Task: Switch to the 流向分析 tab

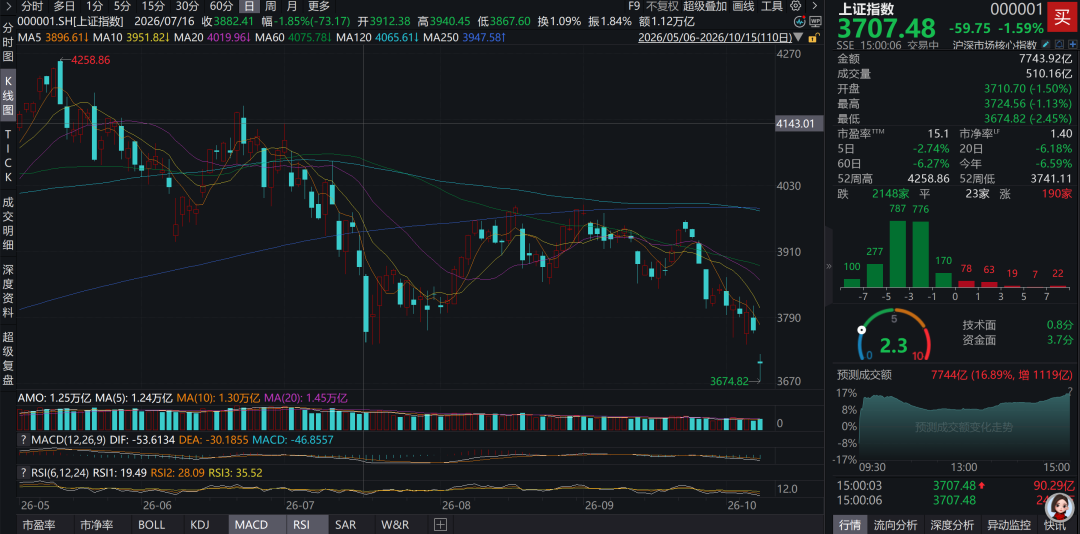Action: pos(896,524)
